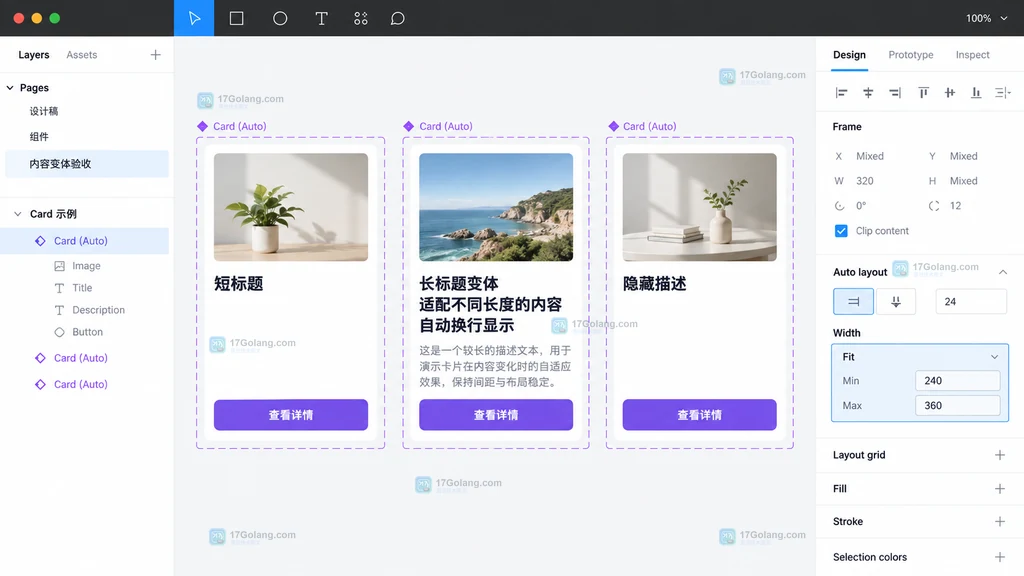Click the frame width value 320
Image resolution: width=1024 pixels, height=576 pixels.
pos(865,181)
